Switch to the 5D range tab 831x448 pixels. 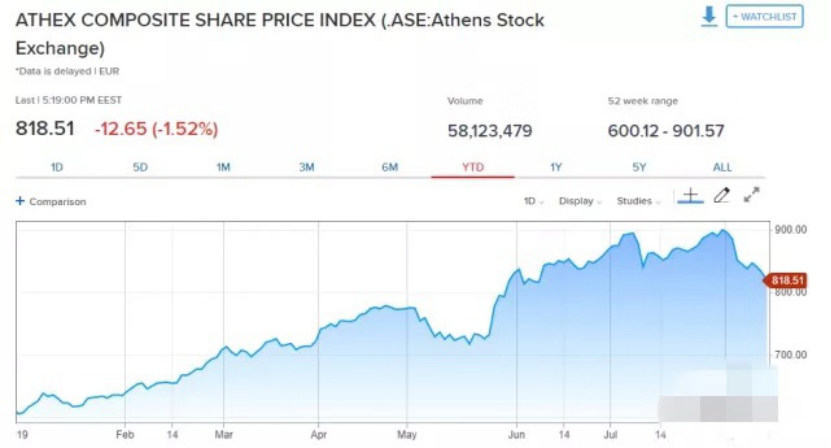point(140,167)
